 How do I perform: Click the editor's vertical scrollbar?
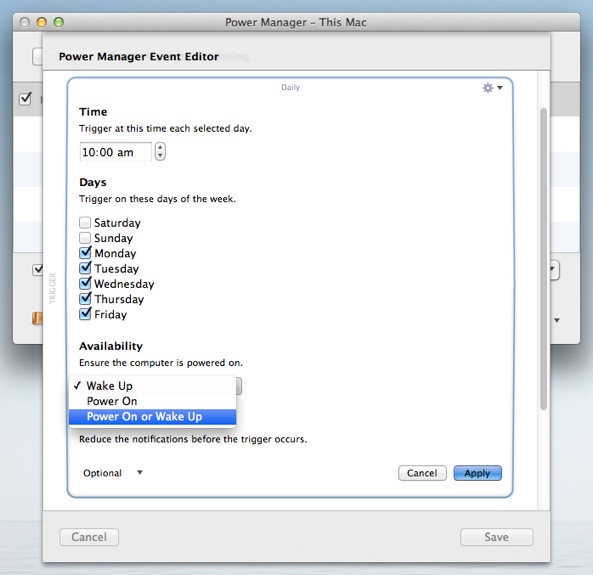coord(543,259)
